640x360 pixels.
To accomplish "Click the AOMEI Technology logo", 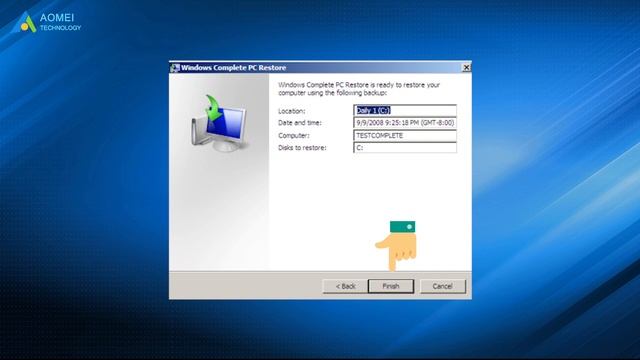I will [46, 22].
